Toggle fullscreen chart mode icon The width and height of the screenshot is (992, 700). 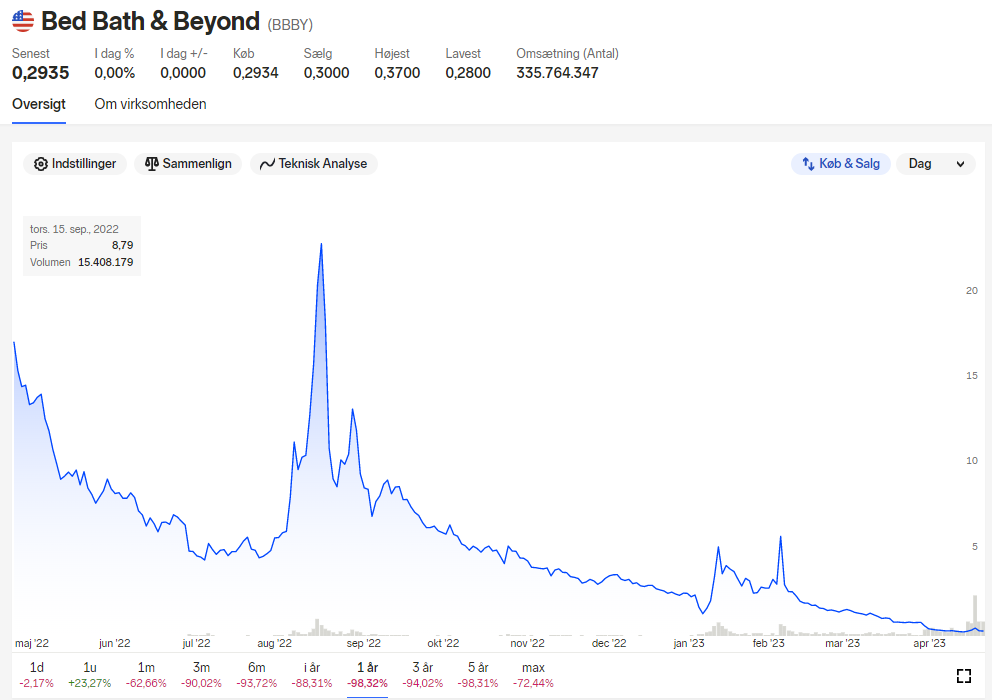(964, 676)
